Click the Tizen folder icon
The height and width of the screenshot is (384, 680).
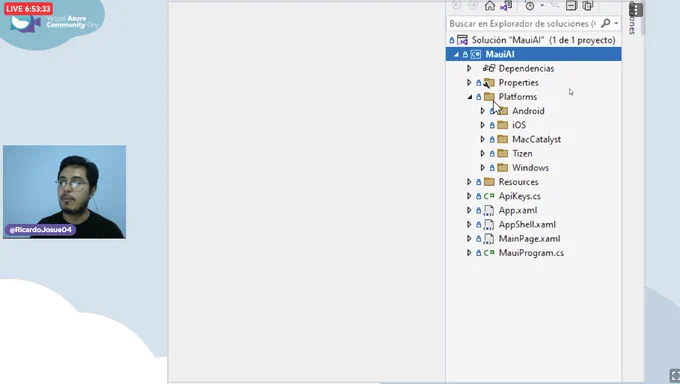click(503, 153)
